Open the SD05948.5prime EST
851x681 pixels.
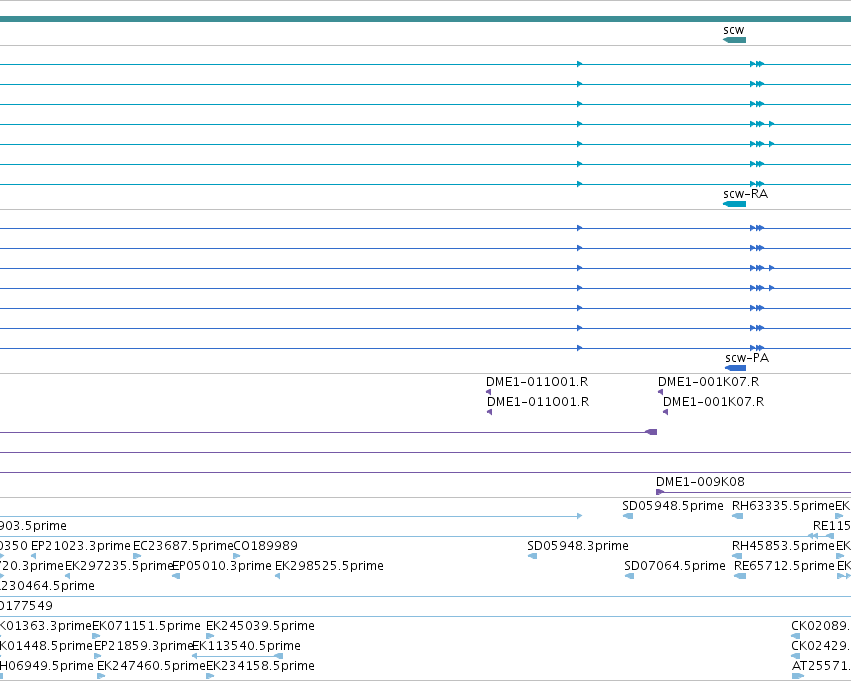[672, 506]
